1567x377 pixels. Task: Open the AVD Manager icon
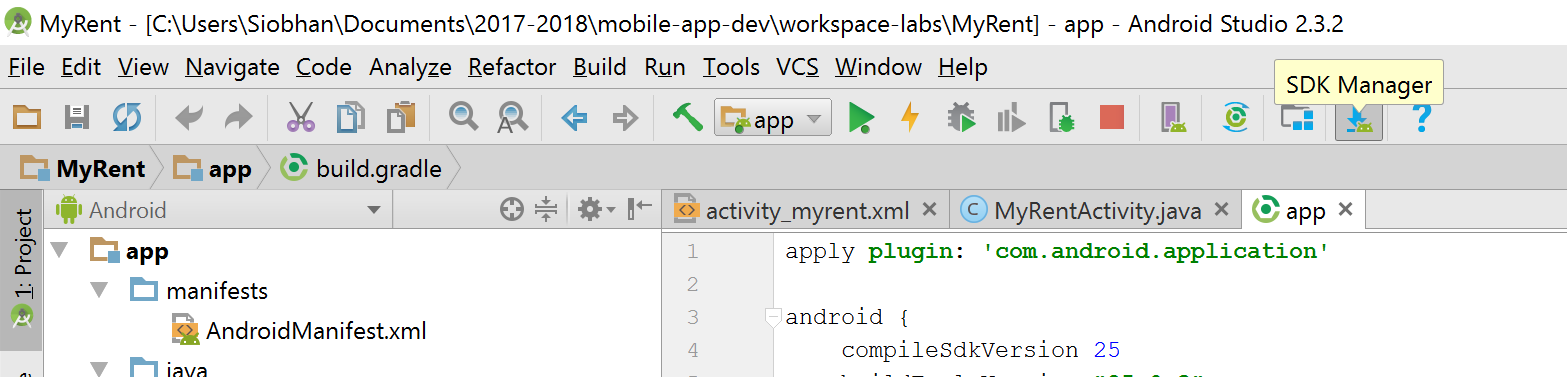(1174, 118)
